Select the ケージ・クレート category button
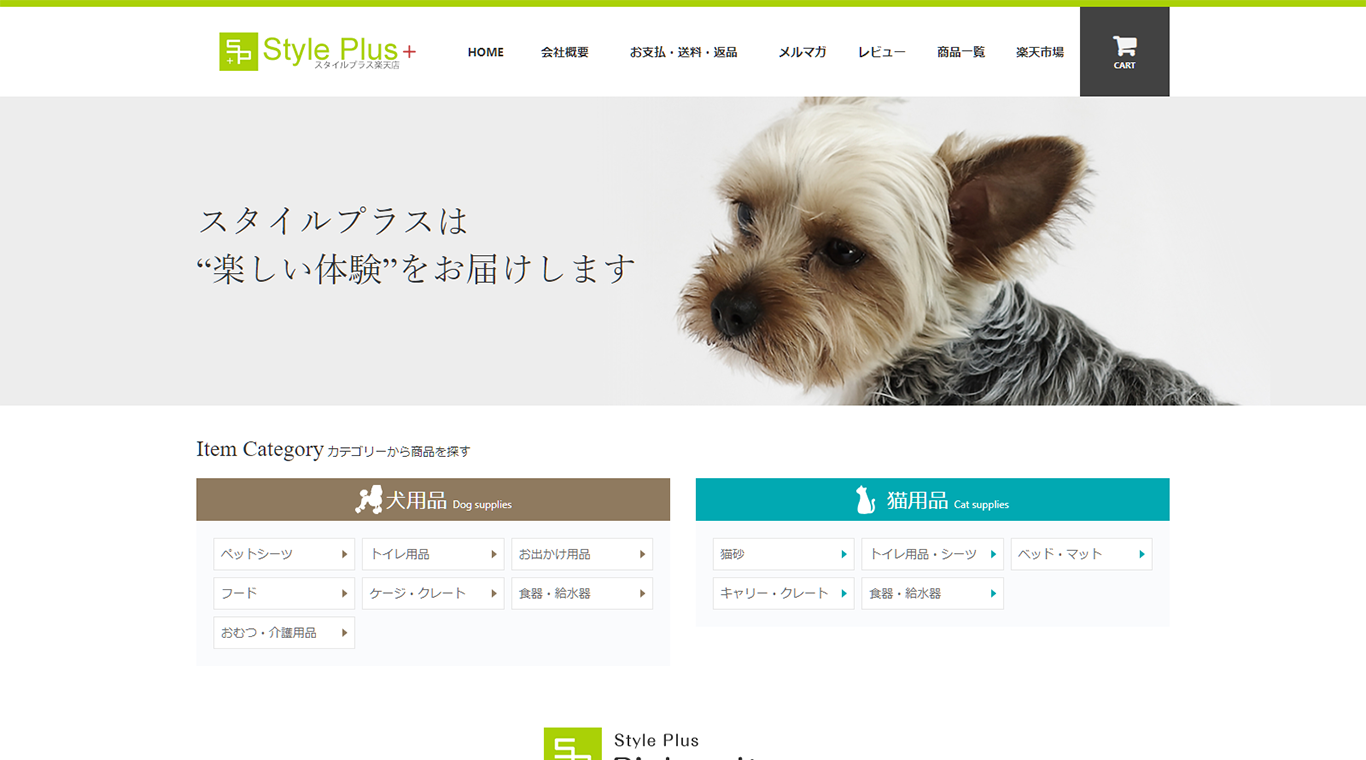1366x760 pixels. (433, 593)
